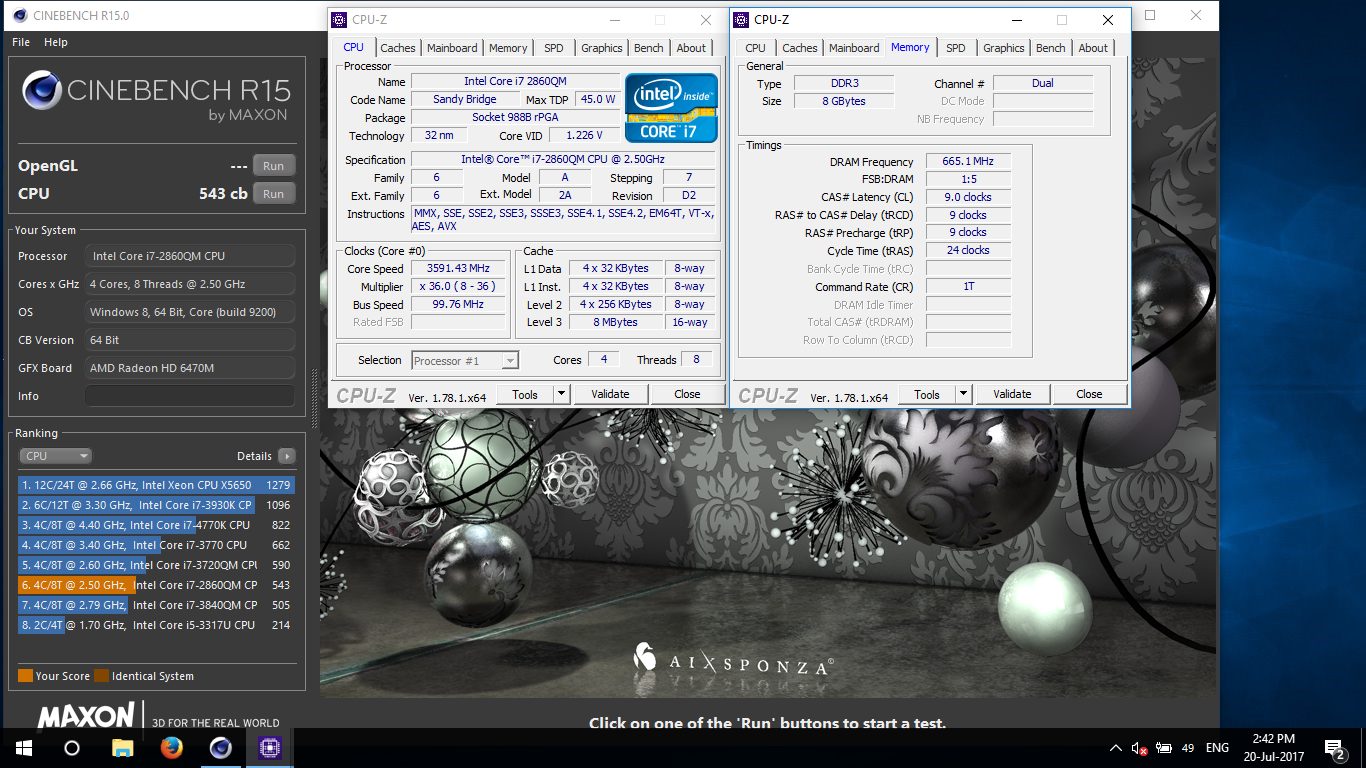
Task: Open the Windows Start menu
Action: (x=24, y=748)
